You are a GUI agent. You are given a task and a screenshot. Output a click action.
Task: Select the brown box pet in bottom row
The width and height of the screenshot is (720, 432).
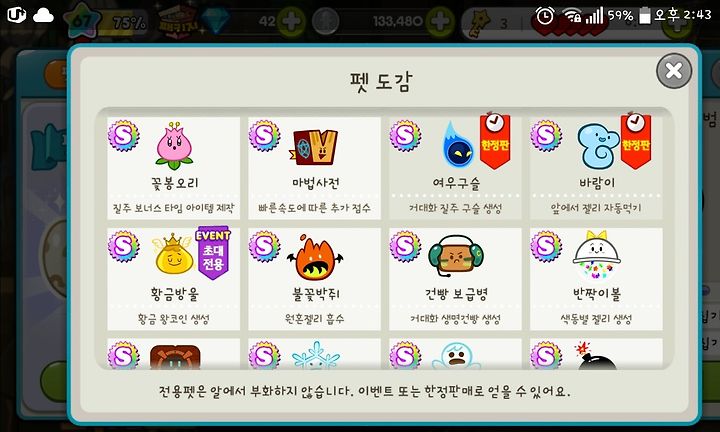(174, 354)
